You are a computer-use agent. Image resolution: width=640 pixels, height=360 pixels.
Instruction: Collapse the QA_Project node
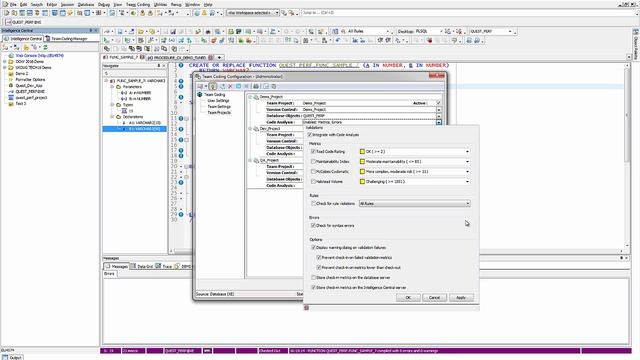click(250, 160)
